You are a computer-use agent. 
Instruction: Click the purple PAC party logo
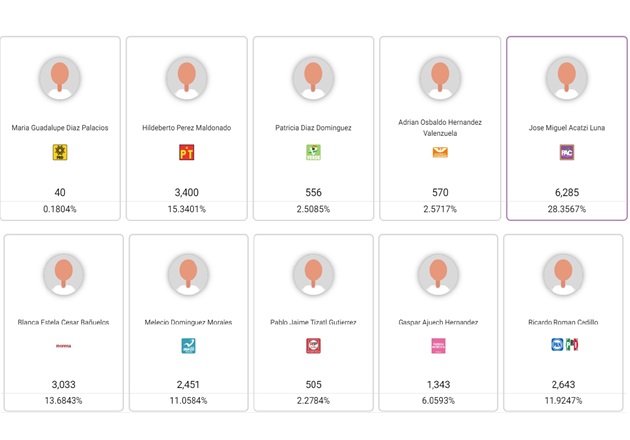[x=567, y=152]
